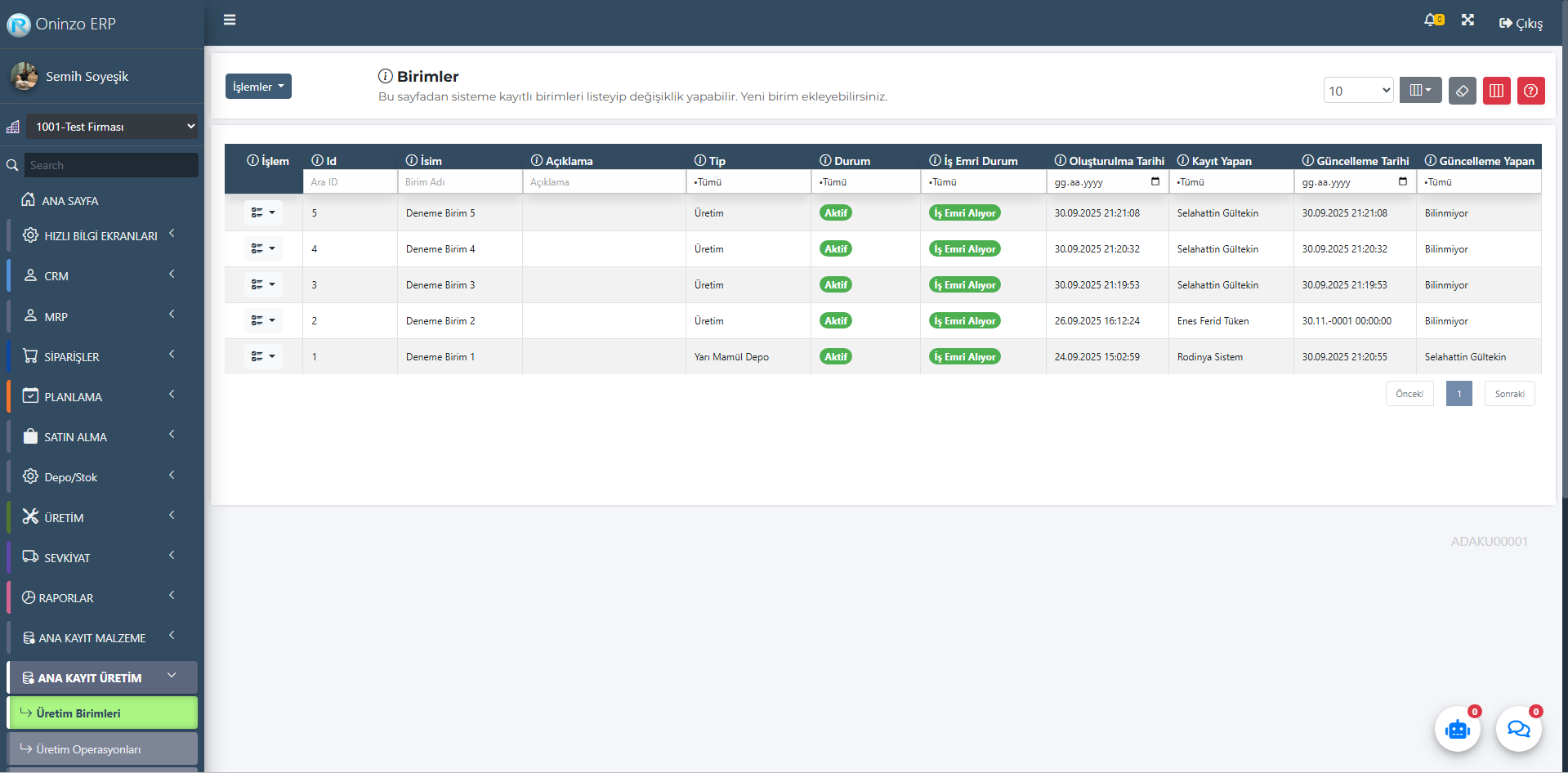This screenshot has width=1568, height=773.
Task: Open the 1001-Test Firması company selector
Action: coord(112,127)
